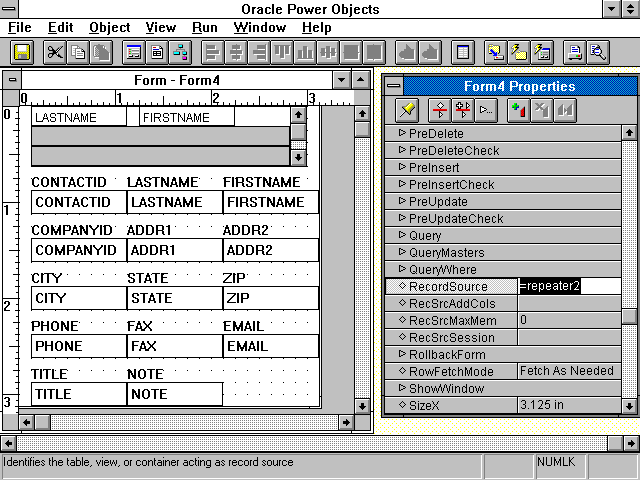Viewport: 640px width, 480px height.
Task: Click the print preview magnifier icon
Action: pos(598,52)
